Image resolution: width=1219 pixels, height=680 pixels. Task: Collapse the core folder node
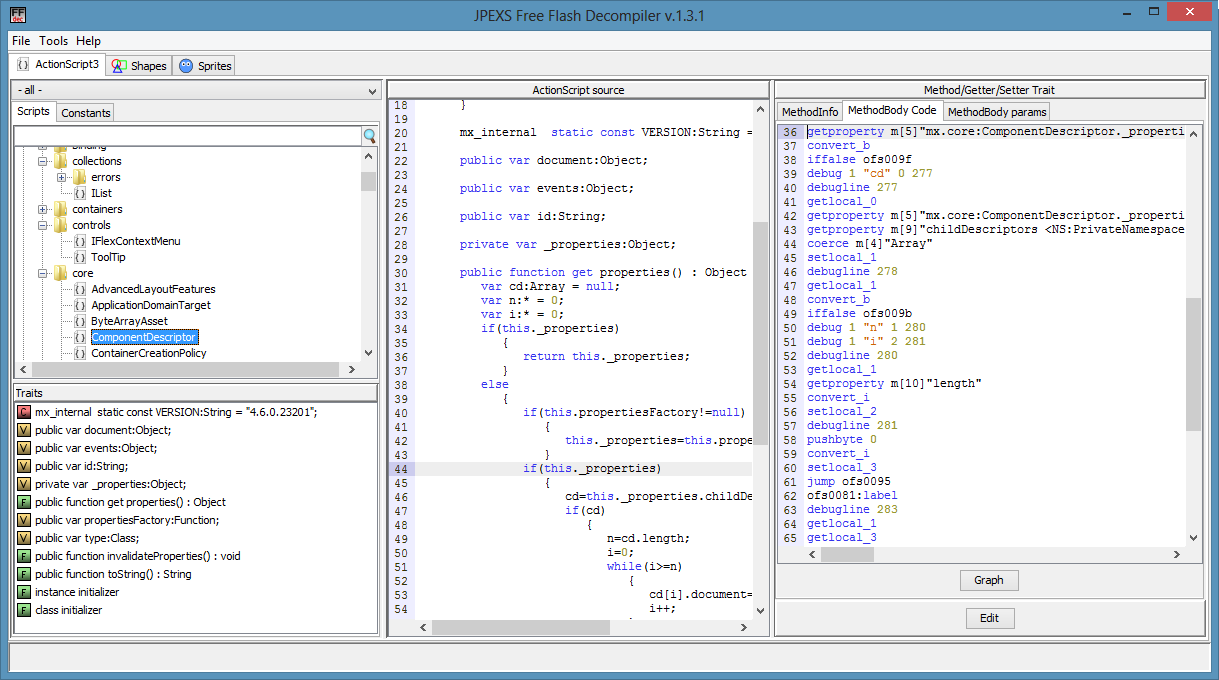tap(43, 273)
